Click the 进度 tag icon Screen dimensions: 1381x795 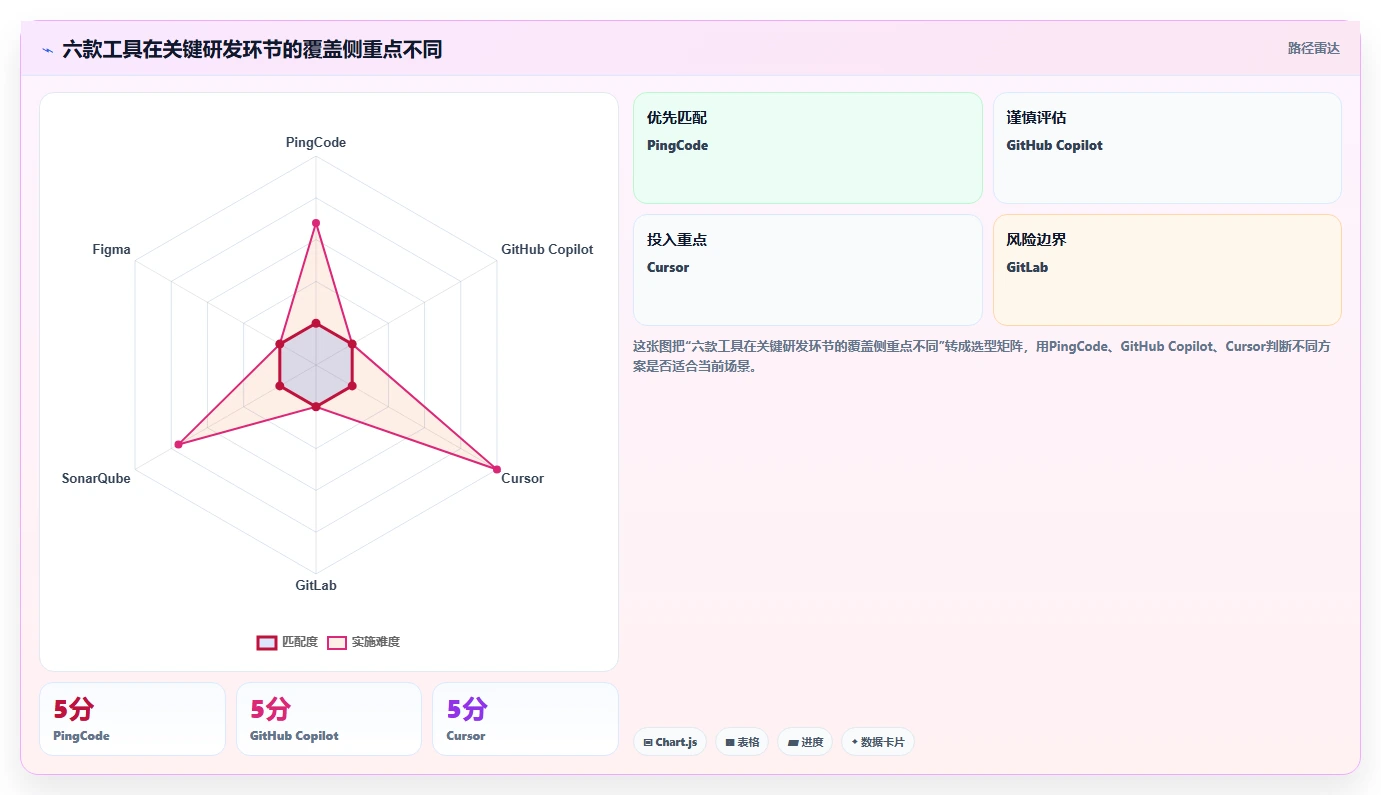(793, 742)
